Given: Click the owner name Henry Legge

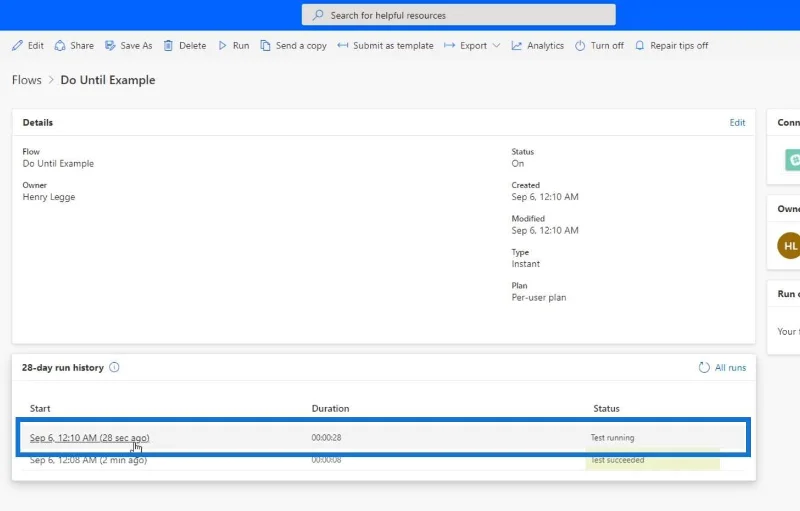Looking at the screenshot, I should pyautogui.click(x=48, y=197).
